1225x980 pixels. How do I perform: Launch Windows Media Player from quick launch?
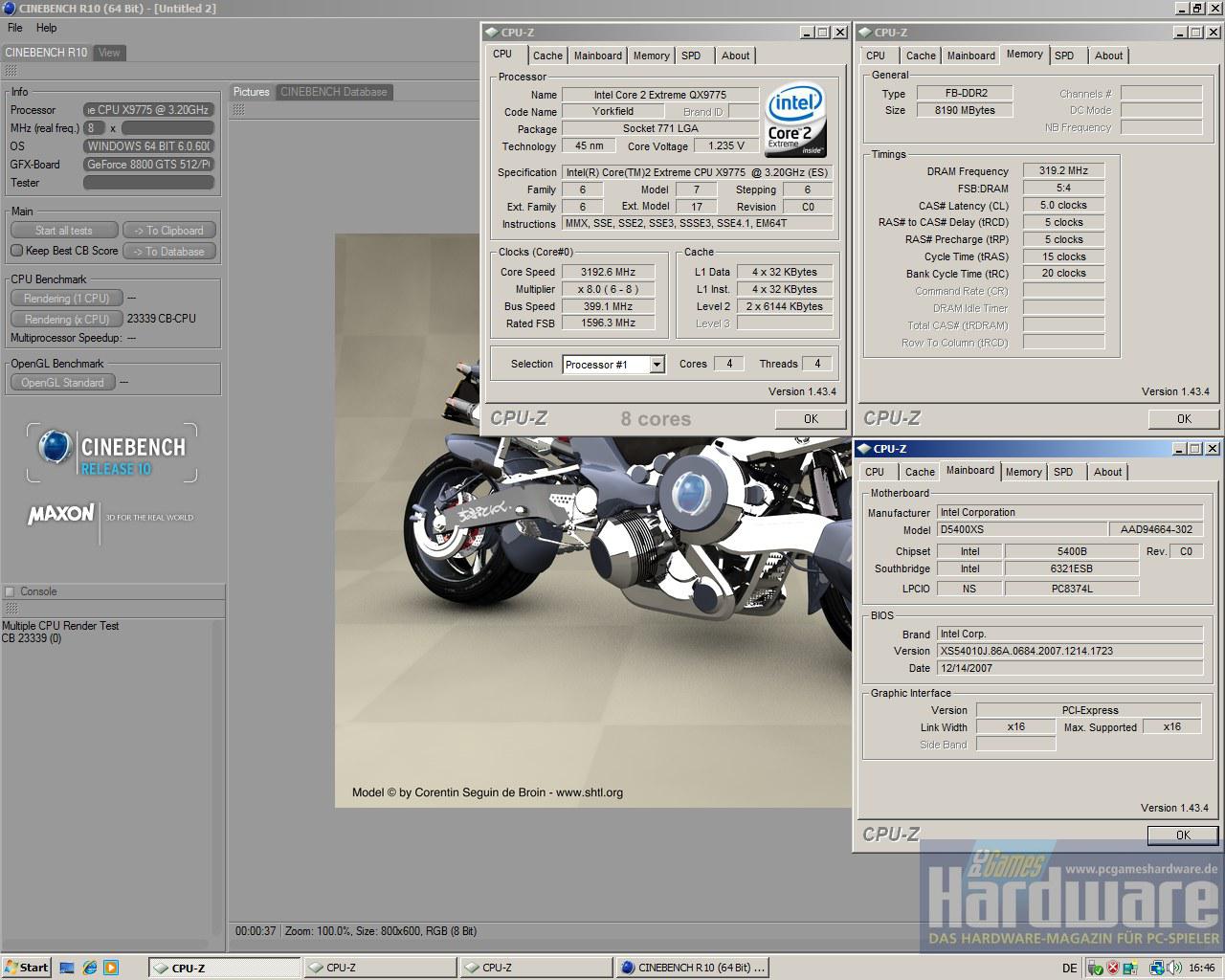[111, 968]
